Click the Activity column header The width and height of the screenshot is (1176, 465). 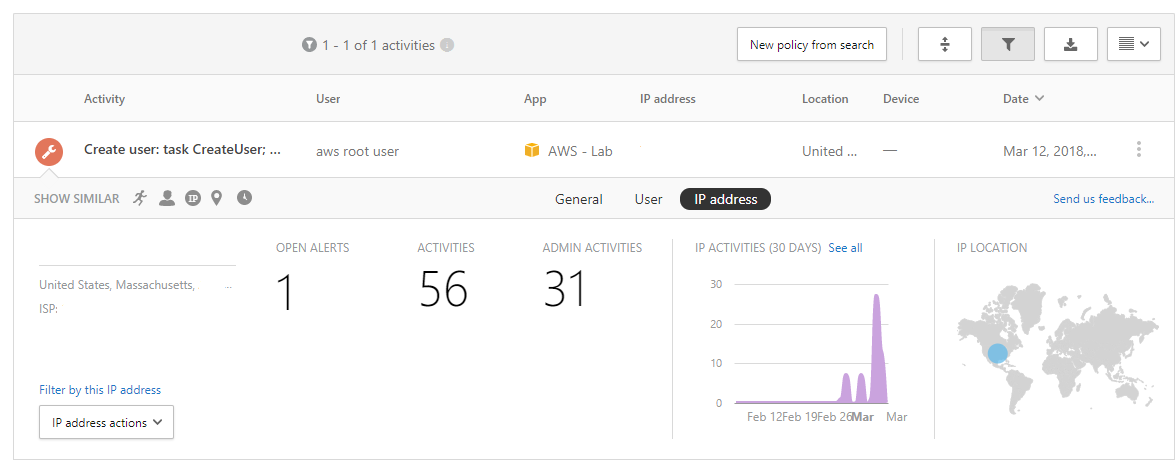pyautogui.click(x=104, y=99)
